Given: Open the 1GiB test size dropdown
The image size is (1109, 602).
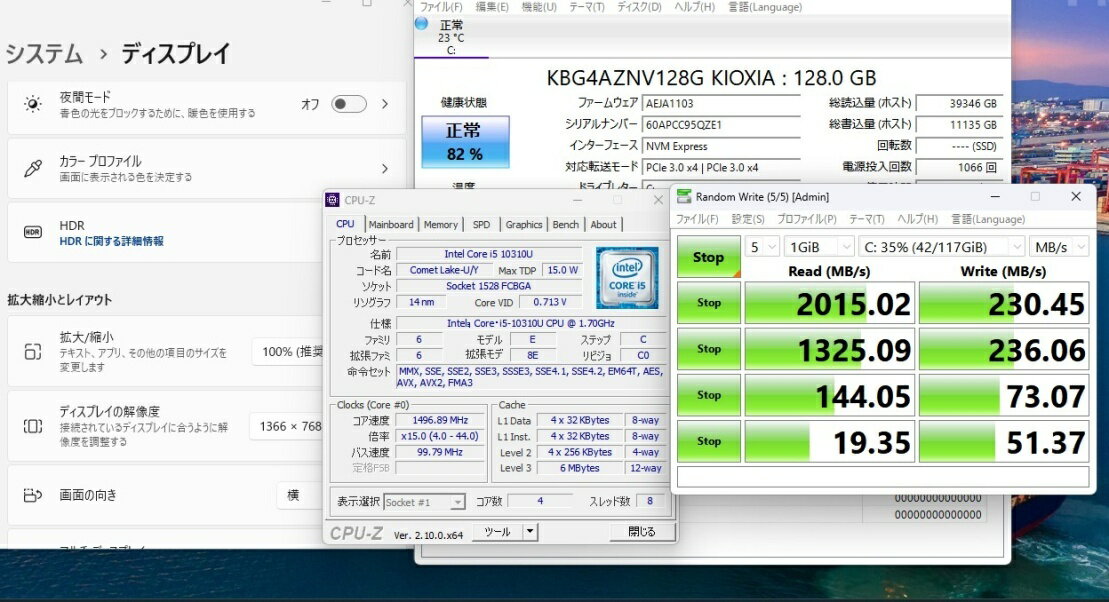Looking at the screenshot, I should click(x=819, y=247).
